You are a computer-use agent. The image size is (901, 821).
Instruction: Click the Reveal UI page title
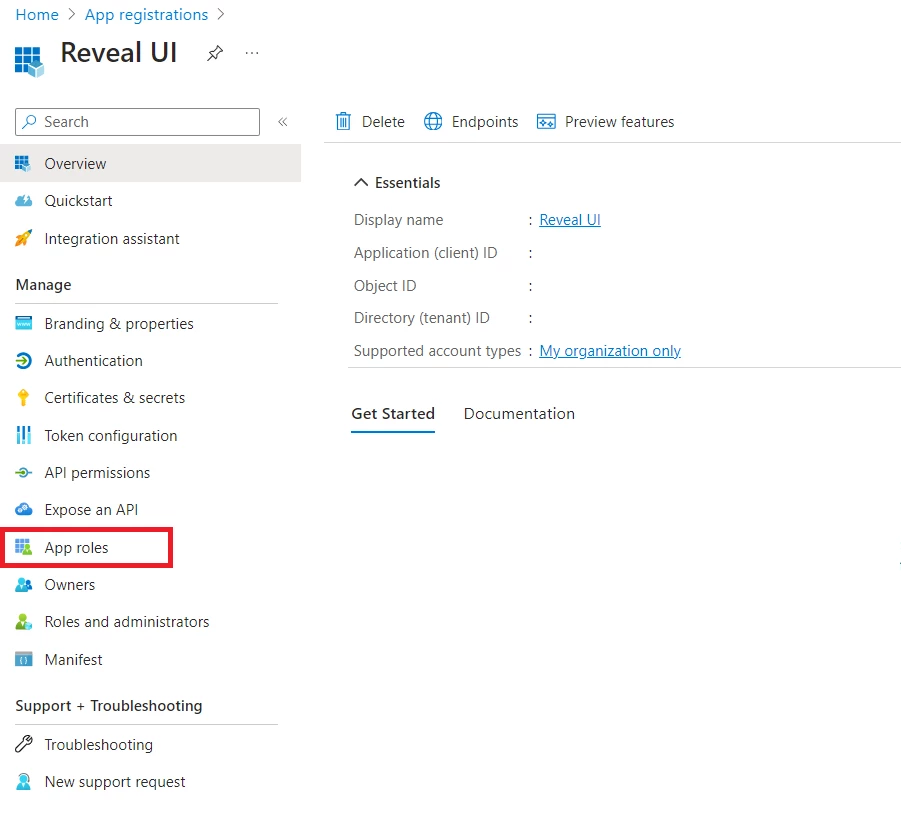119,53
